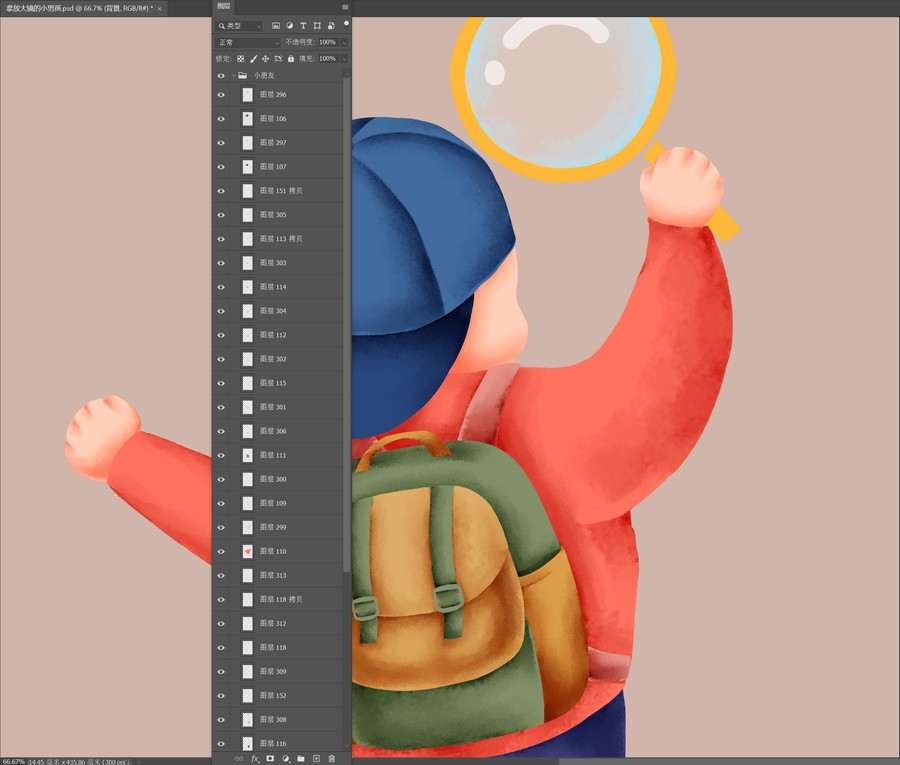Hide layer 图层 106
This screenshot has height=765, width=900.
[221, 119]
